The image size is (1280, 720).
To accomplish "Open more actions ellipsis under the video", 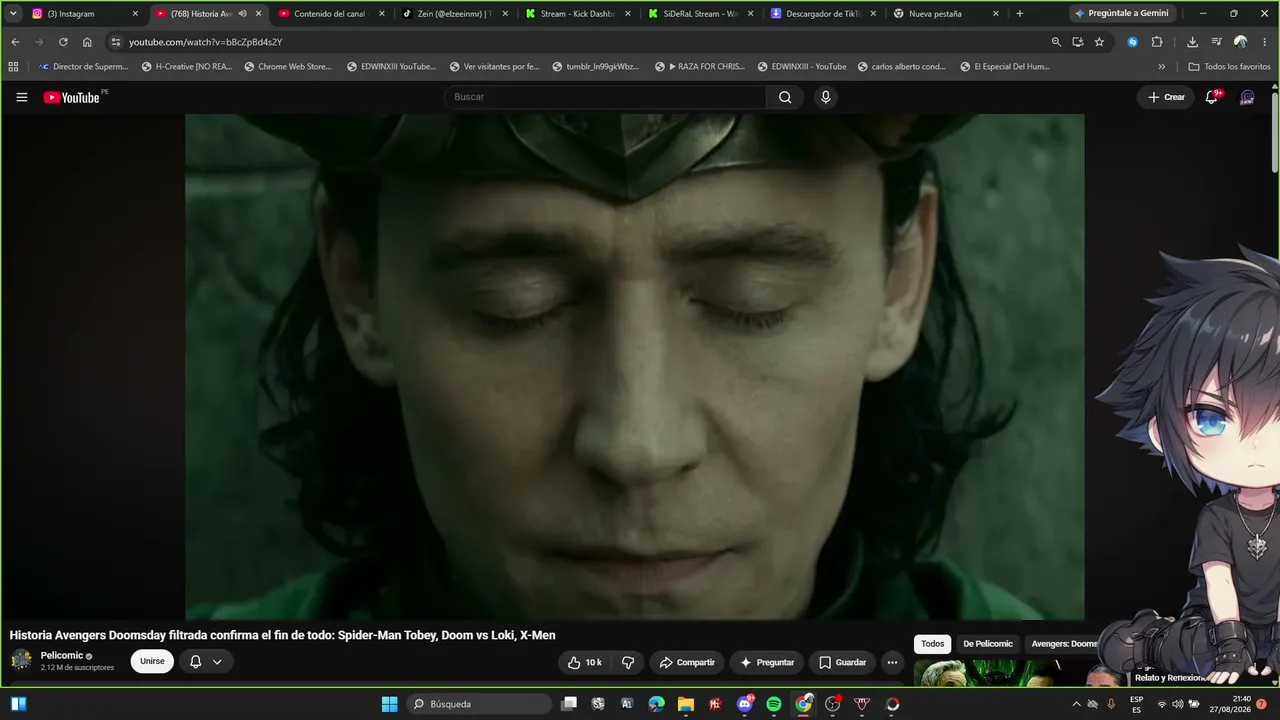I will coord(892,662).
